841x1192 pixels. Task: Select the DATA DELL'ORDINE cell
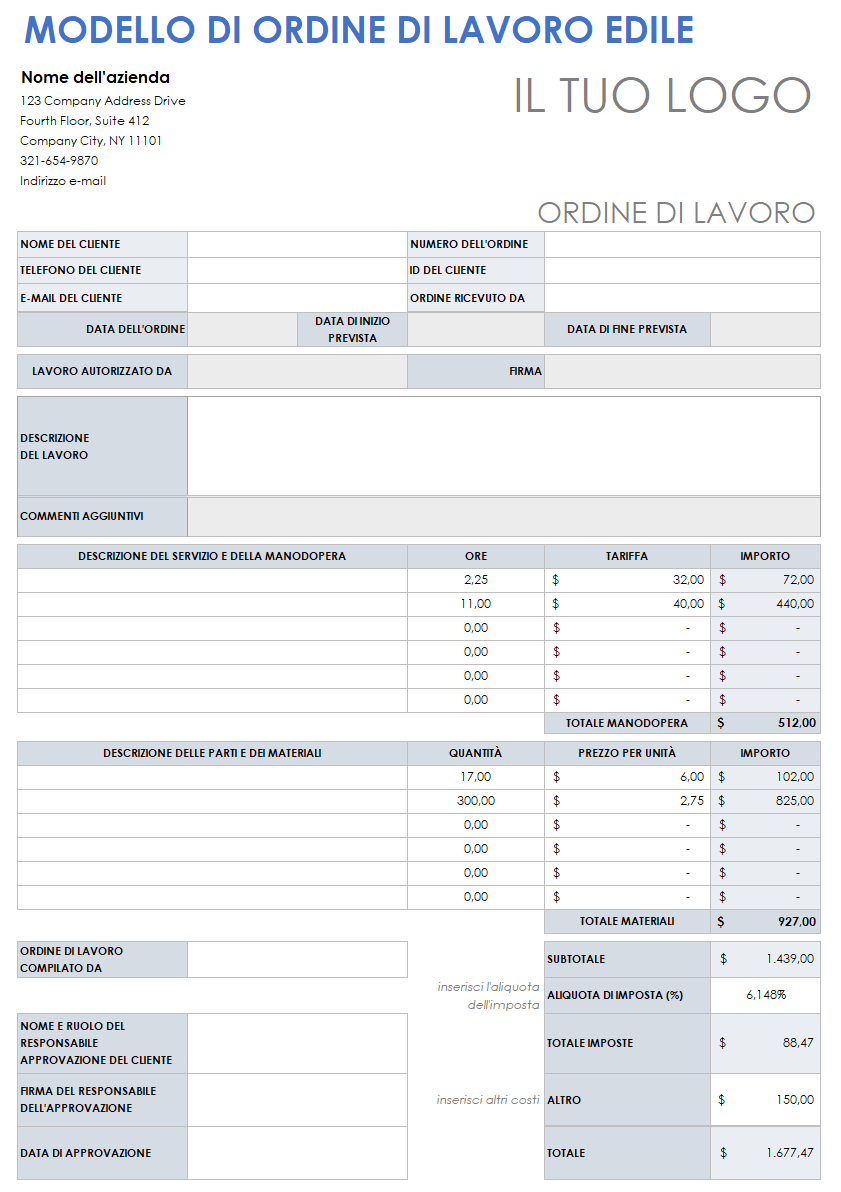tap(244, 329)
